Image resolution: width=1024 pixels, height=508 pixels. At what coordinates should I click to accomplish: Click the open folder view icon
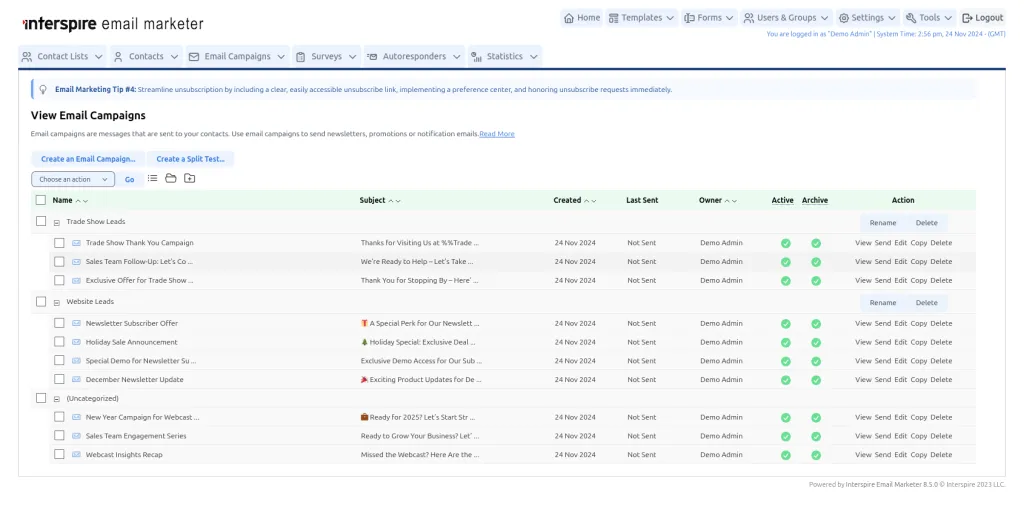click(x=170, y=178)
